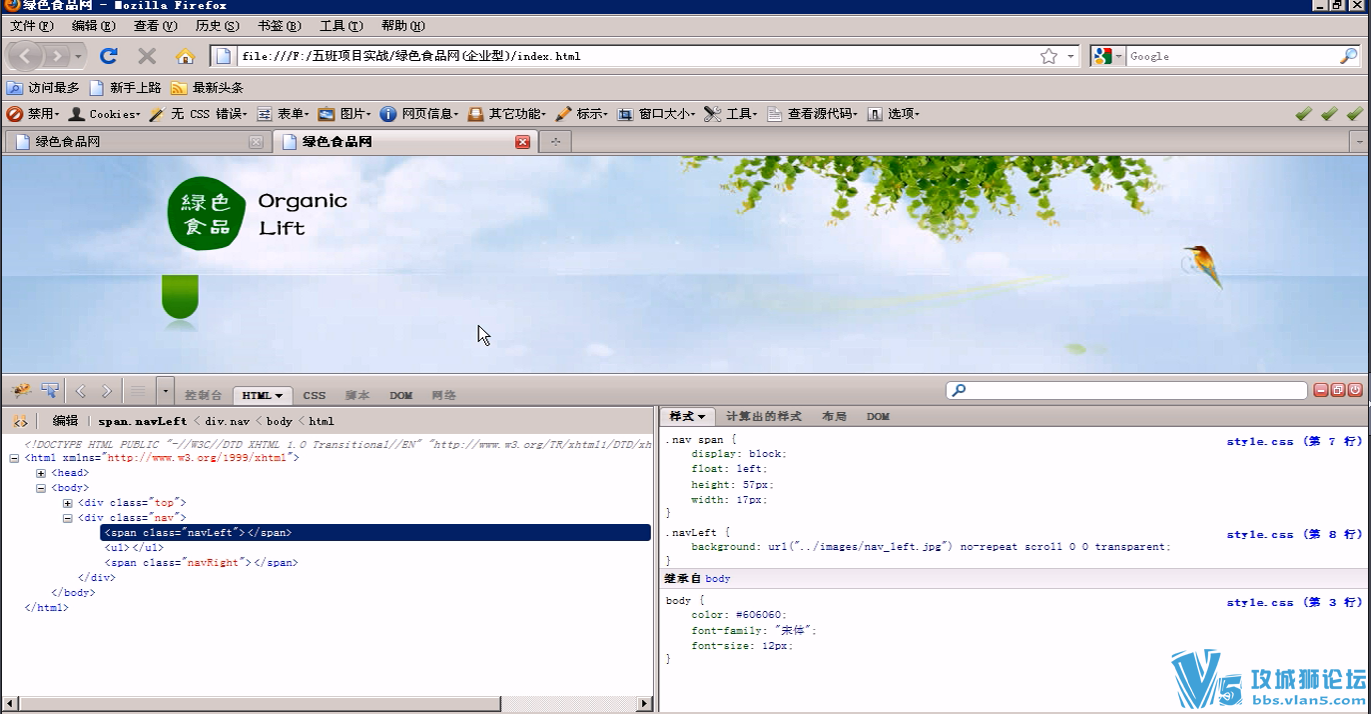Open the 选项 (Options) toolbar menu
The width and height of the screenshot is (1371, 714).
point(892,114)
